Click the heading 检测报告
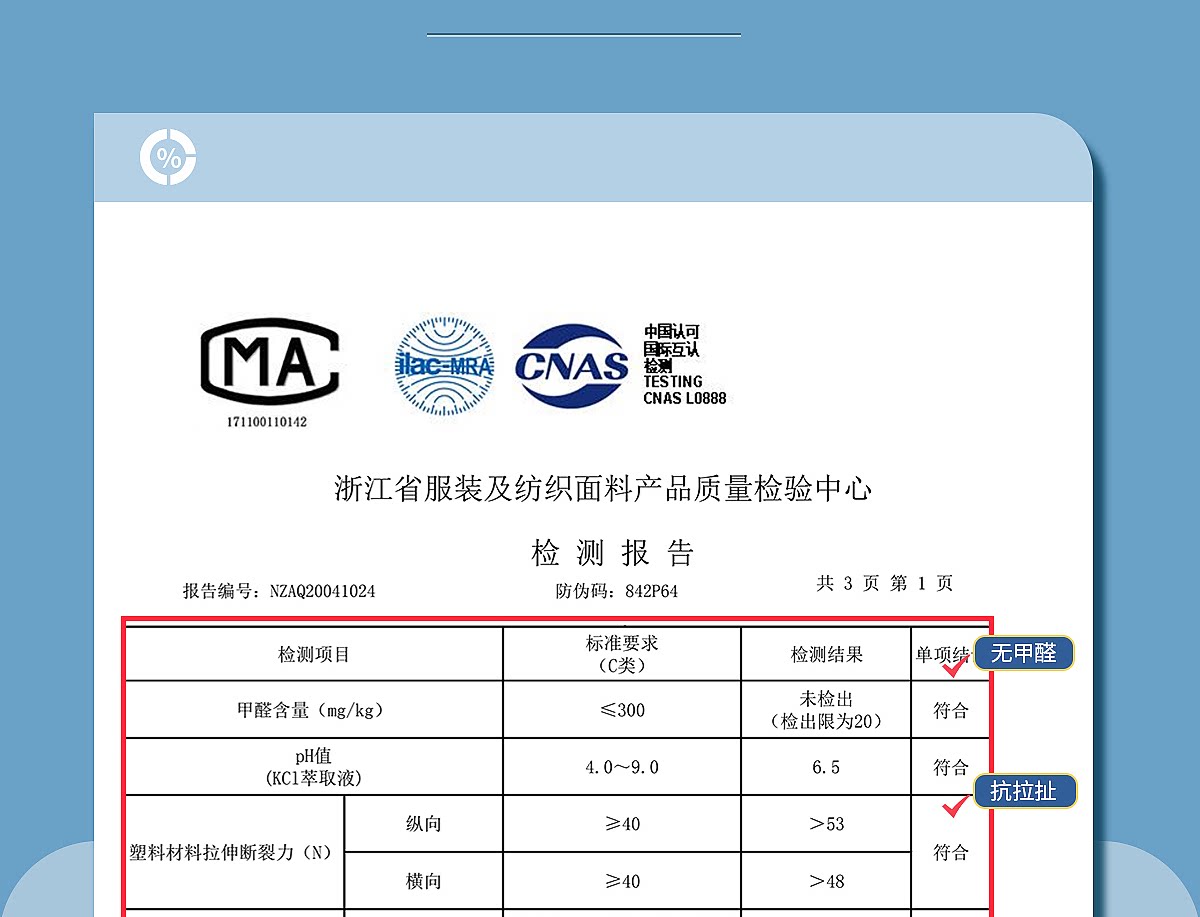The width and height of the screenshot is (1200, 917). pyautogui.click(x=612, y=553)
